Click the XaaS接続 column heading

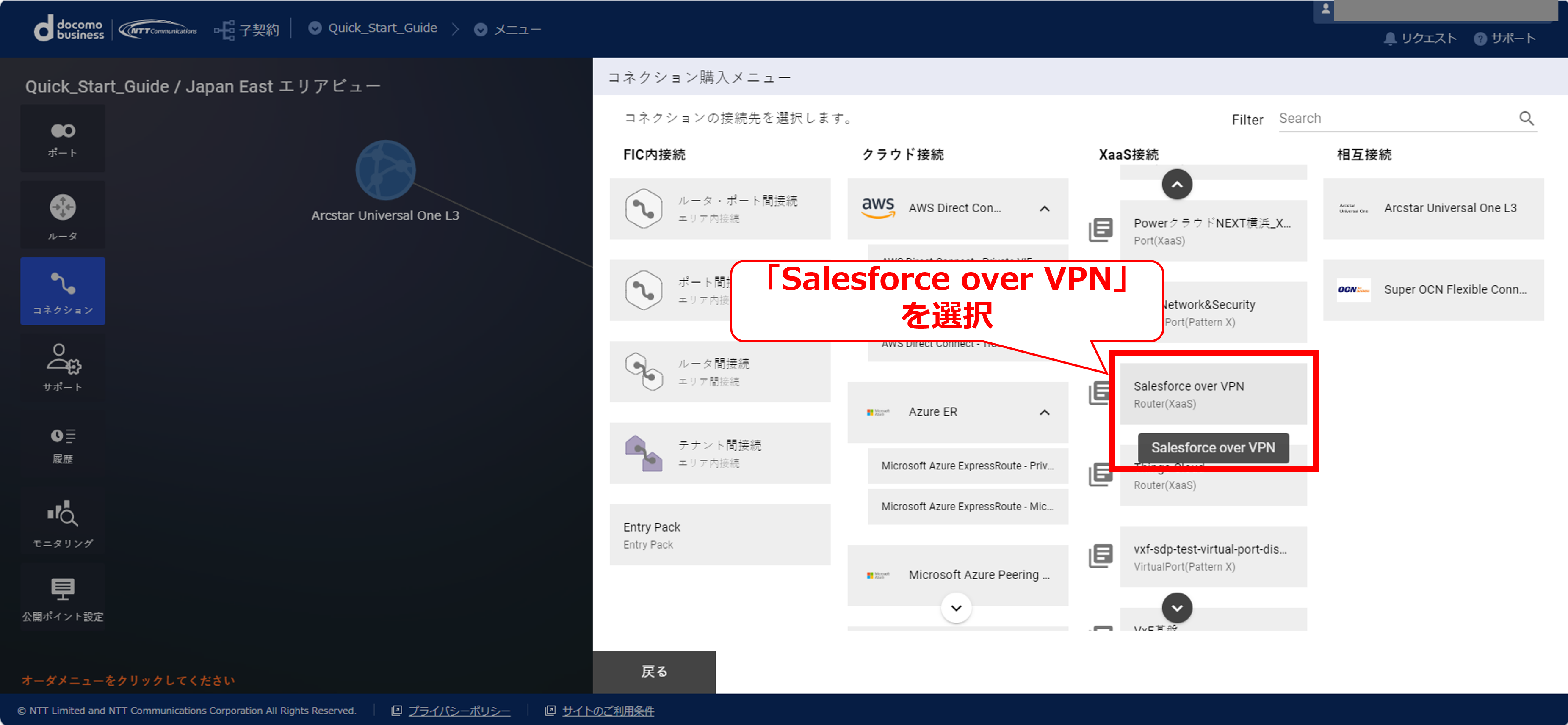[x=1128, y=154]
